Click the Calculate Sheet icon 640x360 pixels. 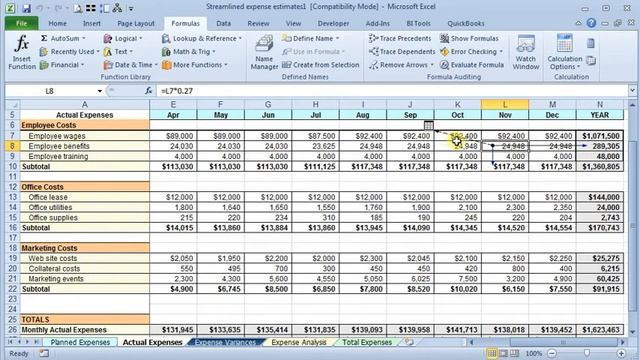591,61
